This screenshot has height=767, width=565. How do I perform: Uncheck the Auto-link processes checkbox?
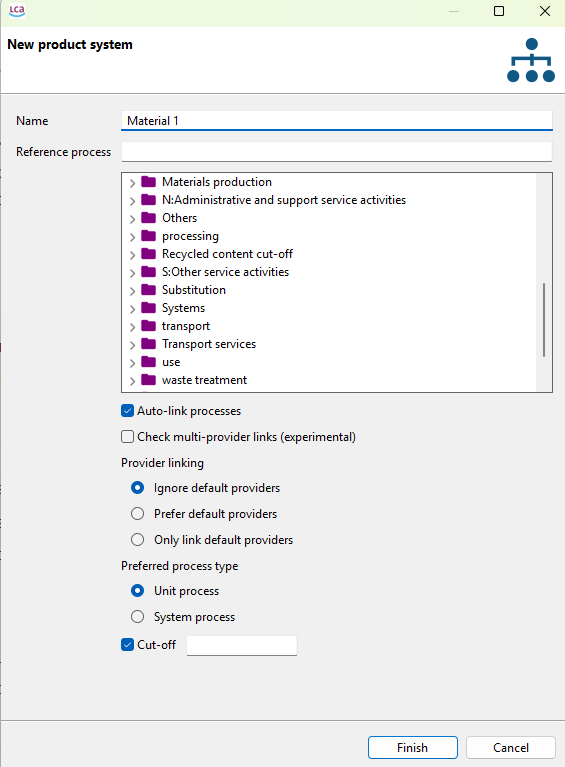pyautogui.click(x=127, y=411)
